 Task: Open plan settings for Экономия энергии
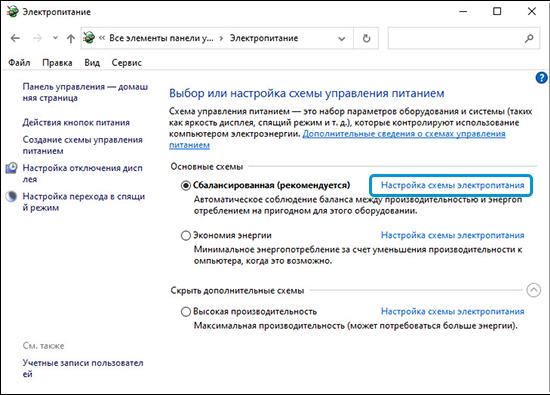(x=452, y=235)
